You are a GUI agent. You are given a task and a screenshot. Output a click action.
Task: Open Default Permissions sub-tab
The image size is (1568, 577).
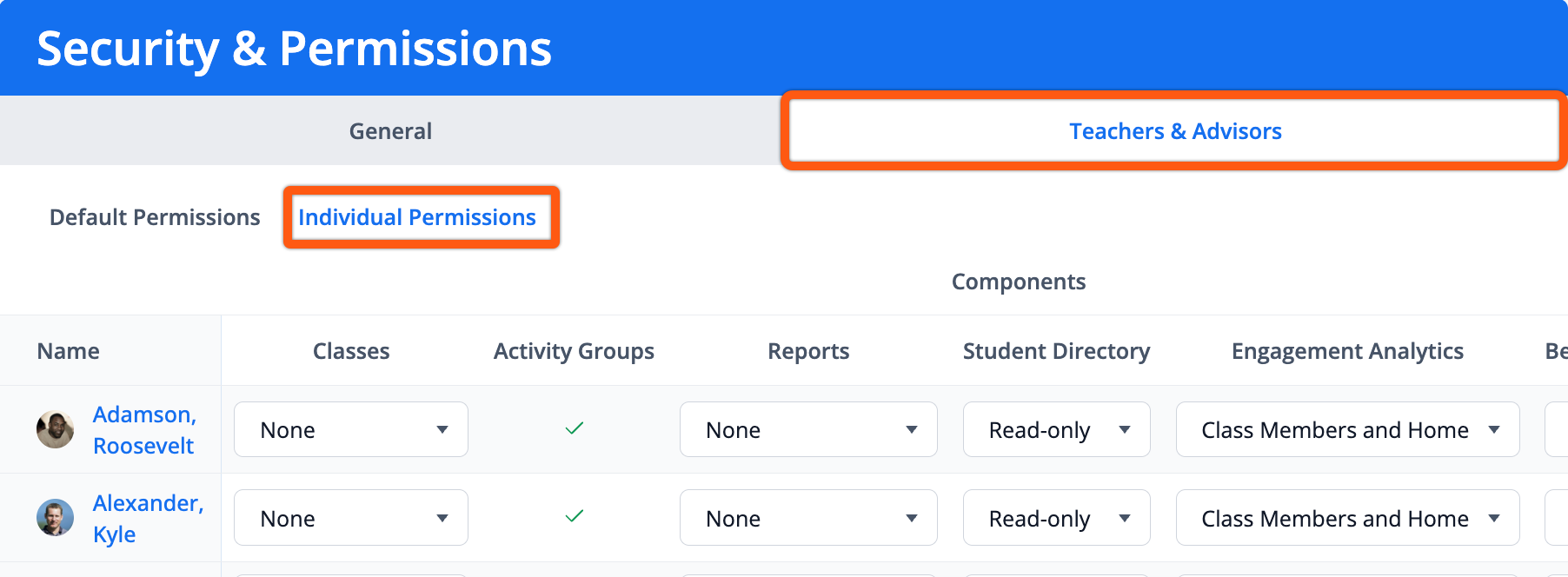click(155, 217)
